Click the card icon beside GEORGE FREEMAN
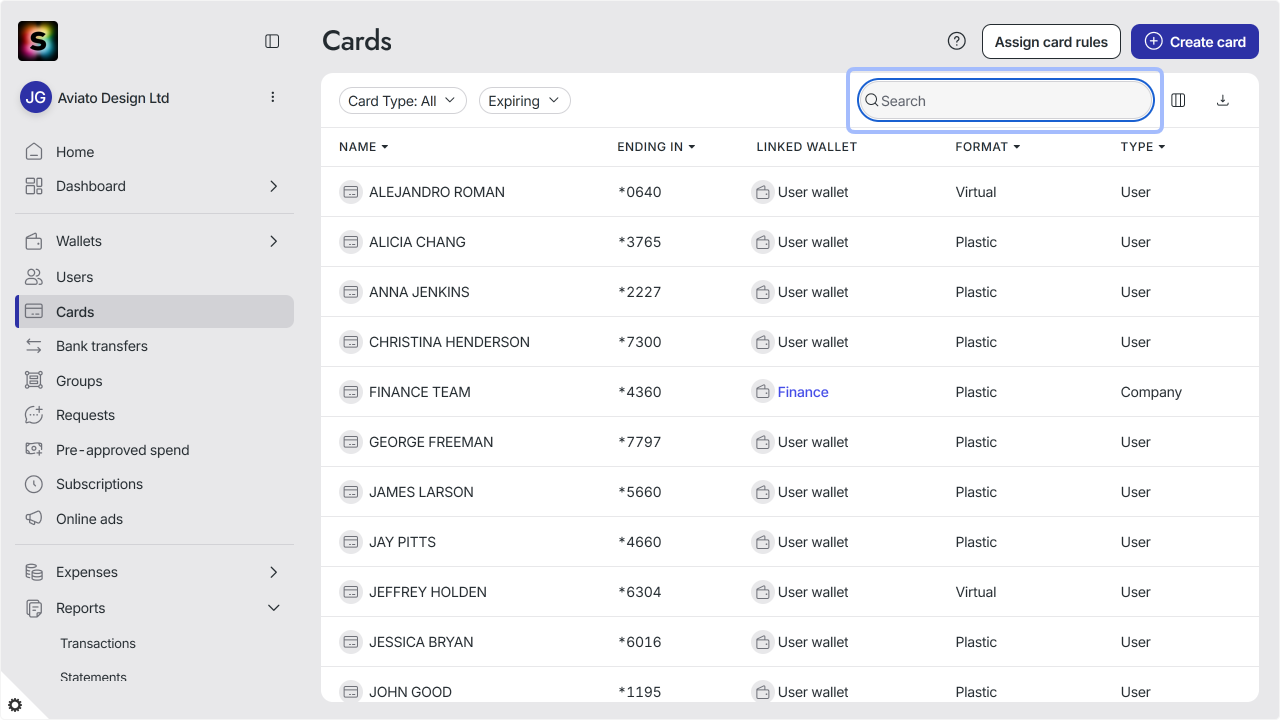 coord(351,441)
